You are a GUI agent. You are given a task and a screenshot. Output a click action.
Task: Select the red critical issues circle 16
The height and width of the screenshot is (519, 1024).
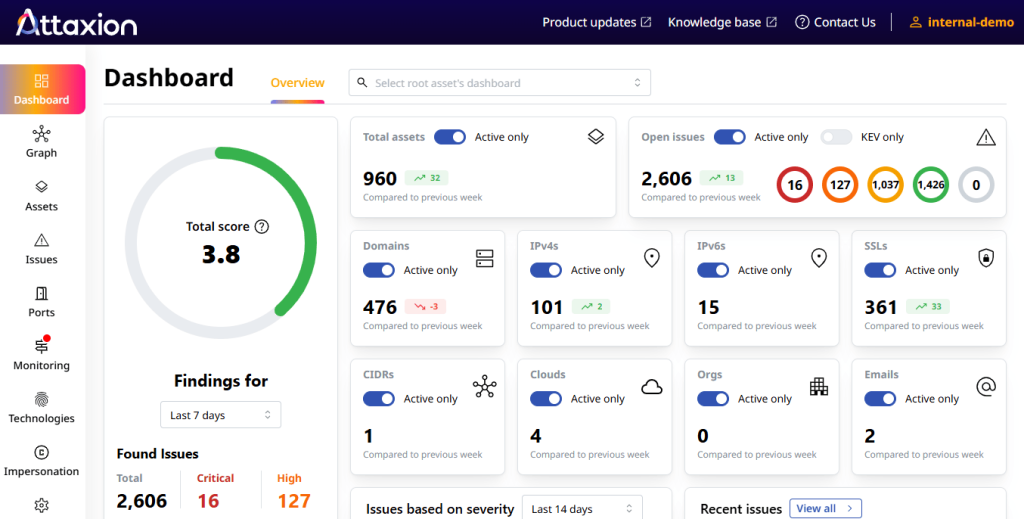point(795,185)
